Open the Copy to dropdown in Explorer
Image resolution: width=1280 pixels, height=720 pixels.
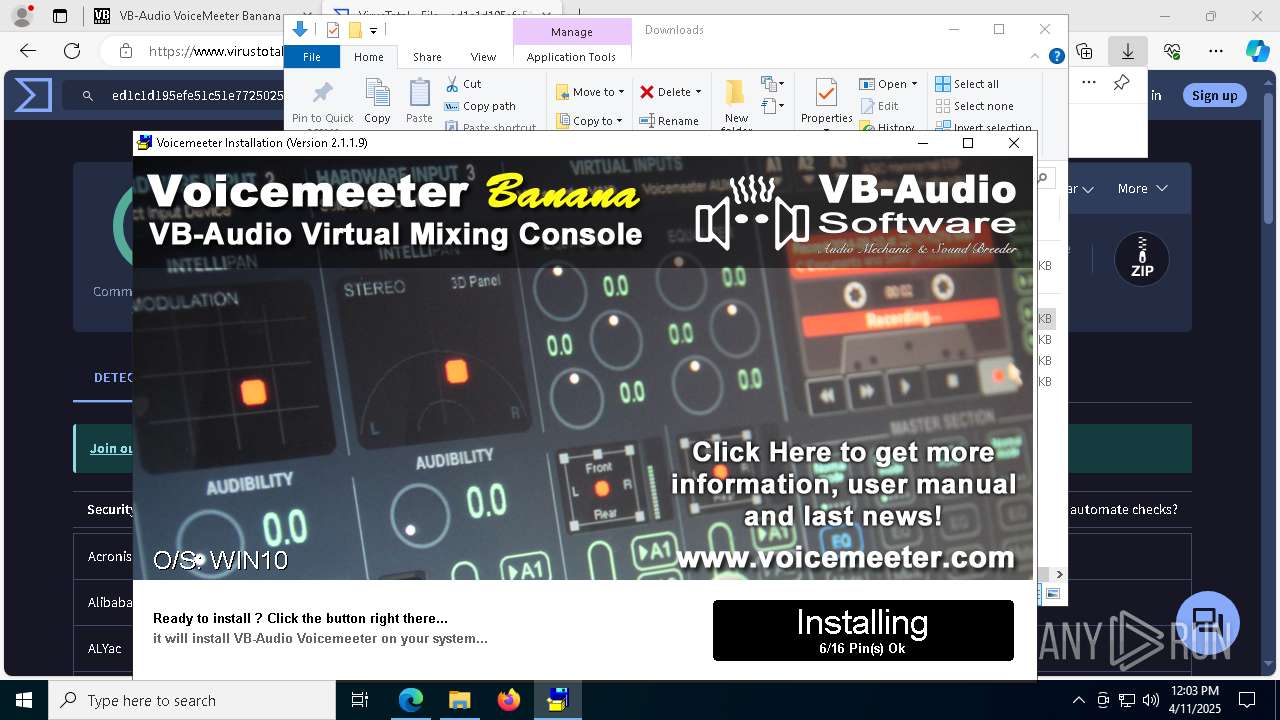point(589,121)
